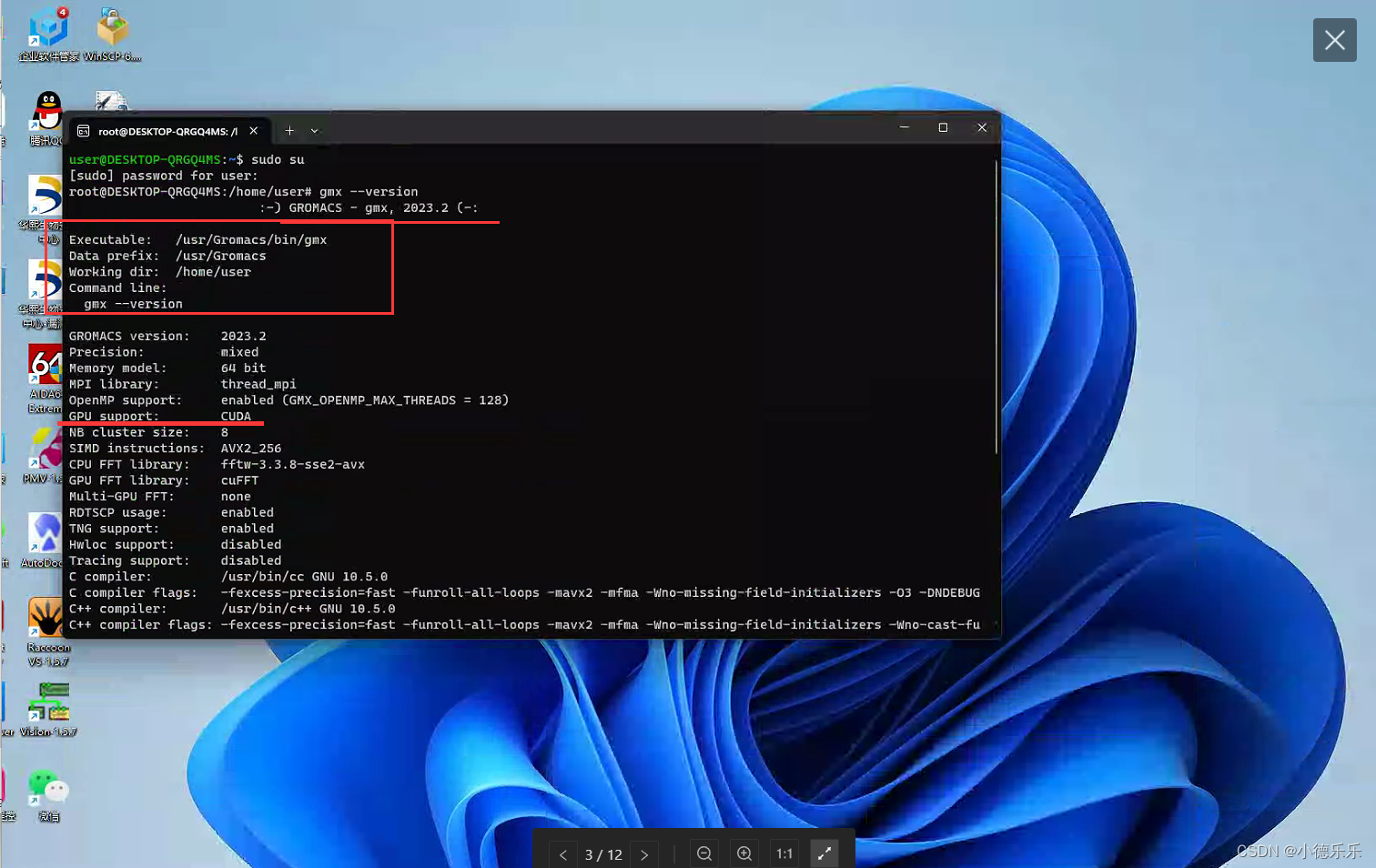The width and height of the screenshot is (1376, 868).
Task: Open a new terminal tab with plus
Action: click(289, 131)
